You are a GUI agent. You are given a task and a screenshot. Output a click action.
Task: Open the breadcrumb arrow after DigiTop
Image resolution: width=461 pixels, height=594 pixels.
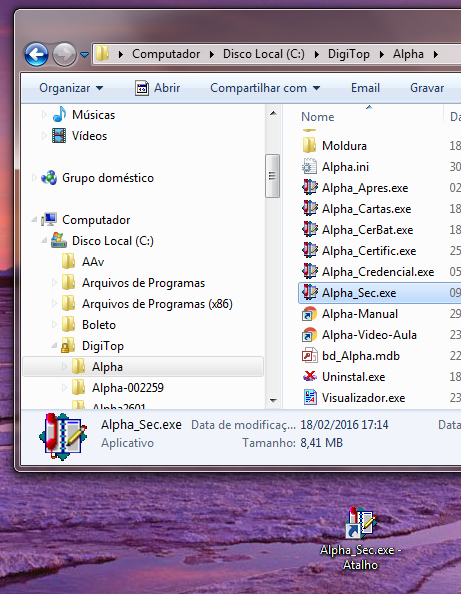coord(381,55)
